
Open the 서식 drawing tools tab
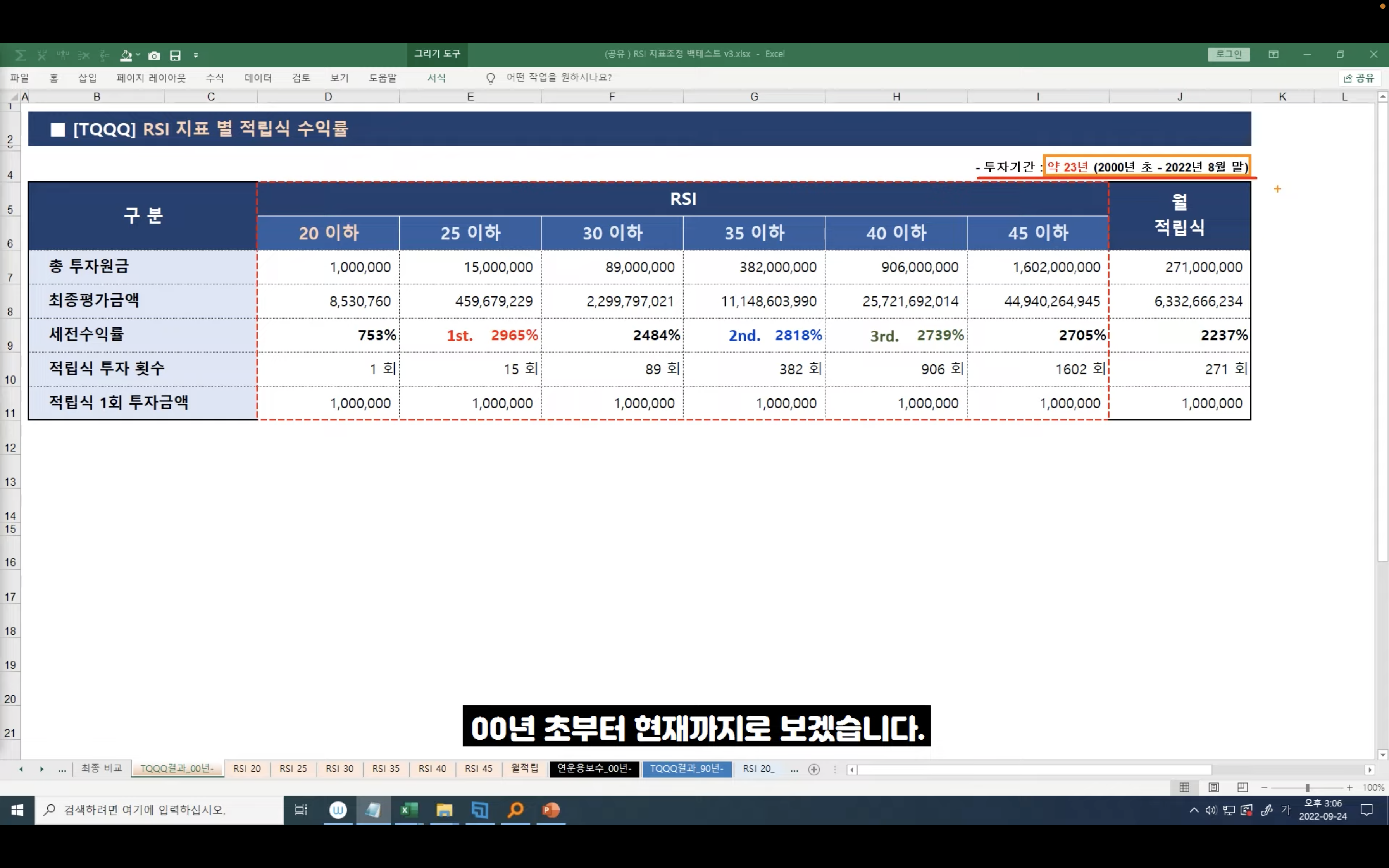pyautogui.click(x=436, y=77)
